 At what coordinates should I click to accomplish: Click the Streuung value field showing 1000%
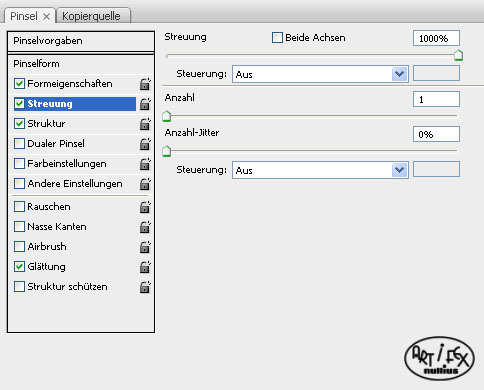tap(436, 38)
